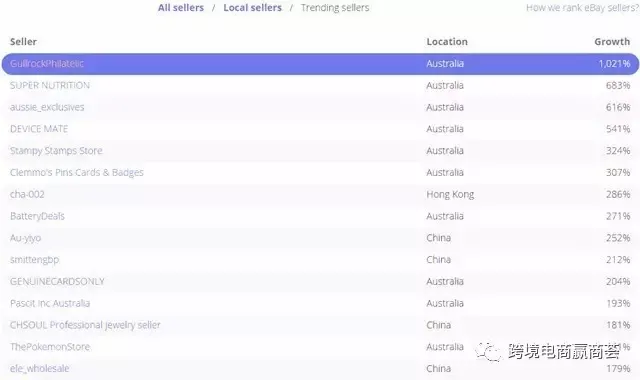Click CHSOUL Professional jewelry seller
The width and height of the screenshot is (640, 380).
pyautogui.click(x=85, y=325)
